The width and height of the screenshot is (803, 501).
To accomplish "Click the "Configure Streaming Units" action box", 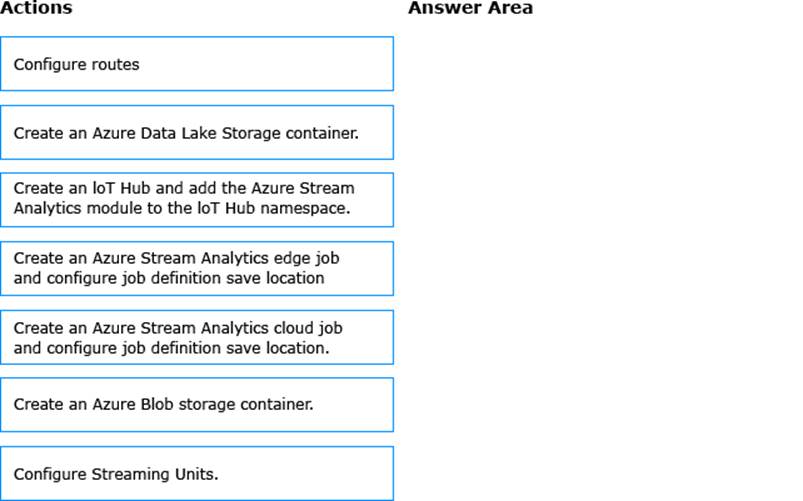I will coord(196,473).
